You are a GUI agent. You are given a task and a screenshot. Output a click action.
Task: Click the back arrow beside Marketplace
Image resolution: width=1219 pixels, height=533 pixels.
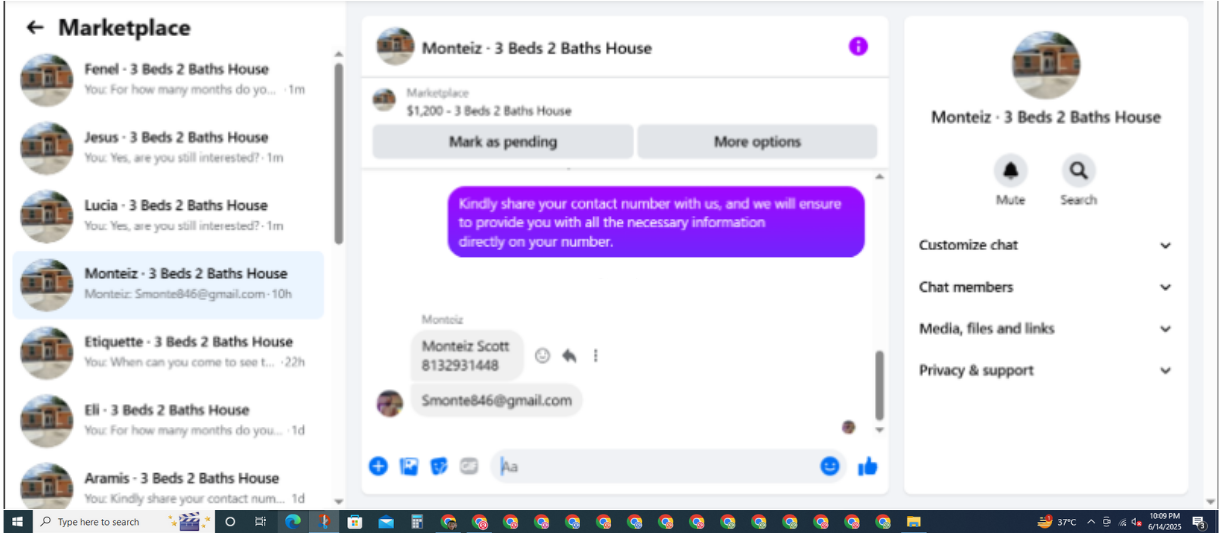coord(35,28)
